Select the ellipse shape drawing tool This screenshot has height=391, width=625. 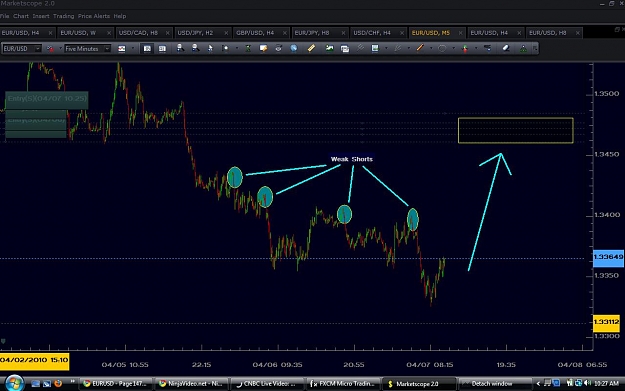click(442, 49)
